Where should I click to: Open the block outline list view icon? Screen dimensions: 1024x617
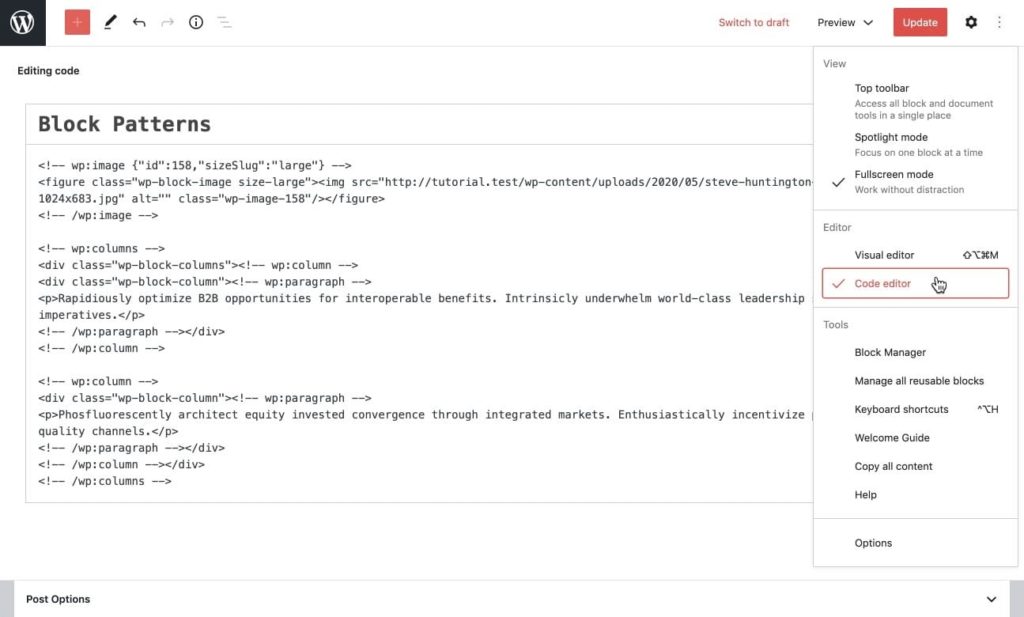point(224,21)
